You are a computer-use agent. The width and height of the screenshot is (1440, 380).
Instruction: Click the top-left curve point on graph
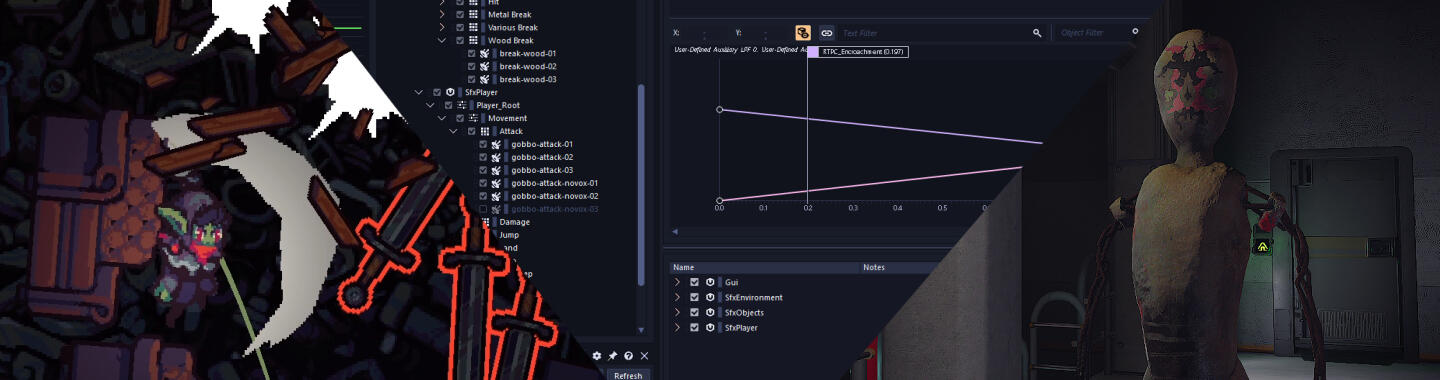point(720,109)
